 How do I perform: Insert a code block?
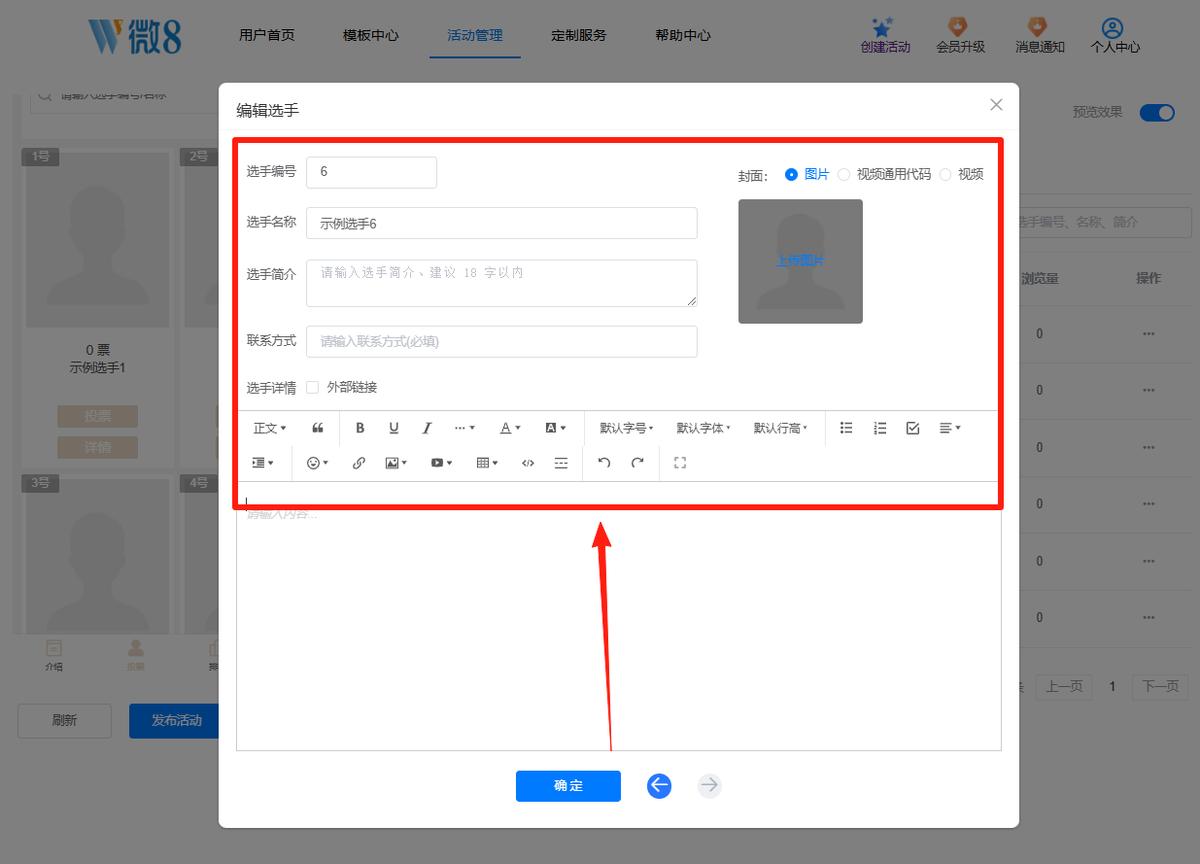click(528, 463)
